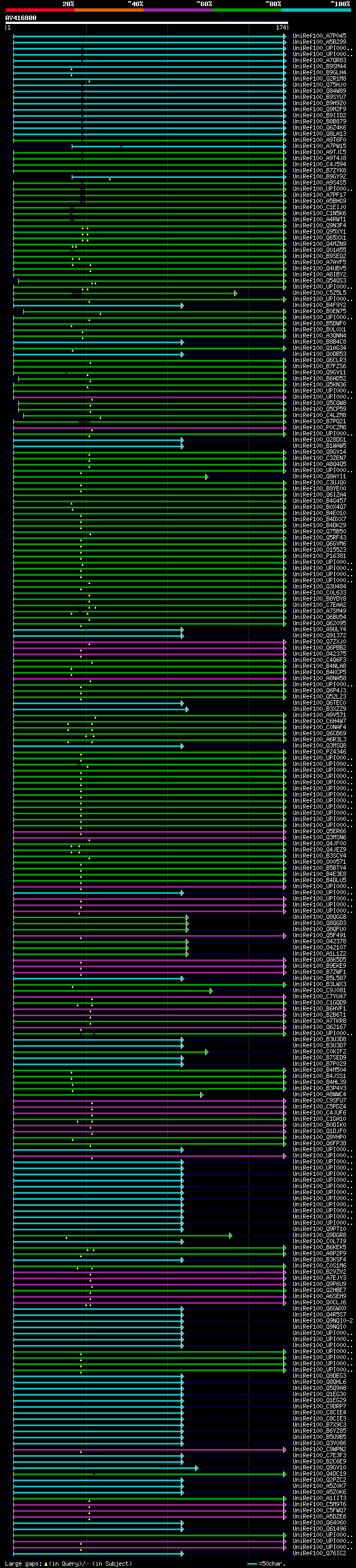Click UniRef100_A7PW15 label
This screenshot has height=1568, width=356.
point(319,146)
